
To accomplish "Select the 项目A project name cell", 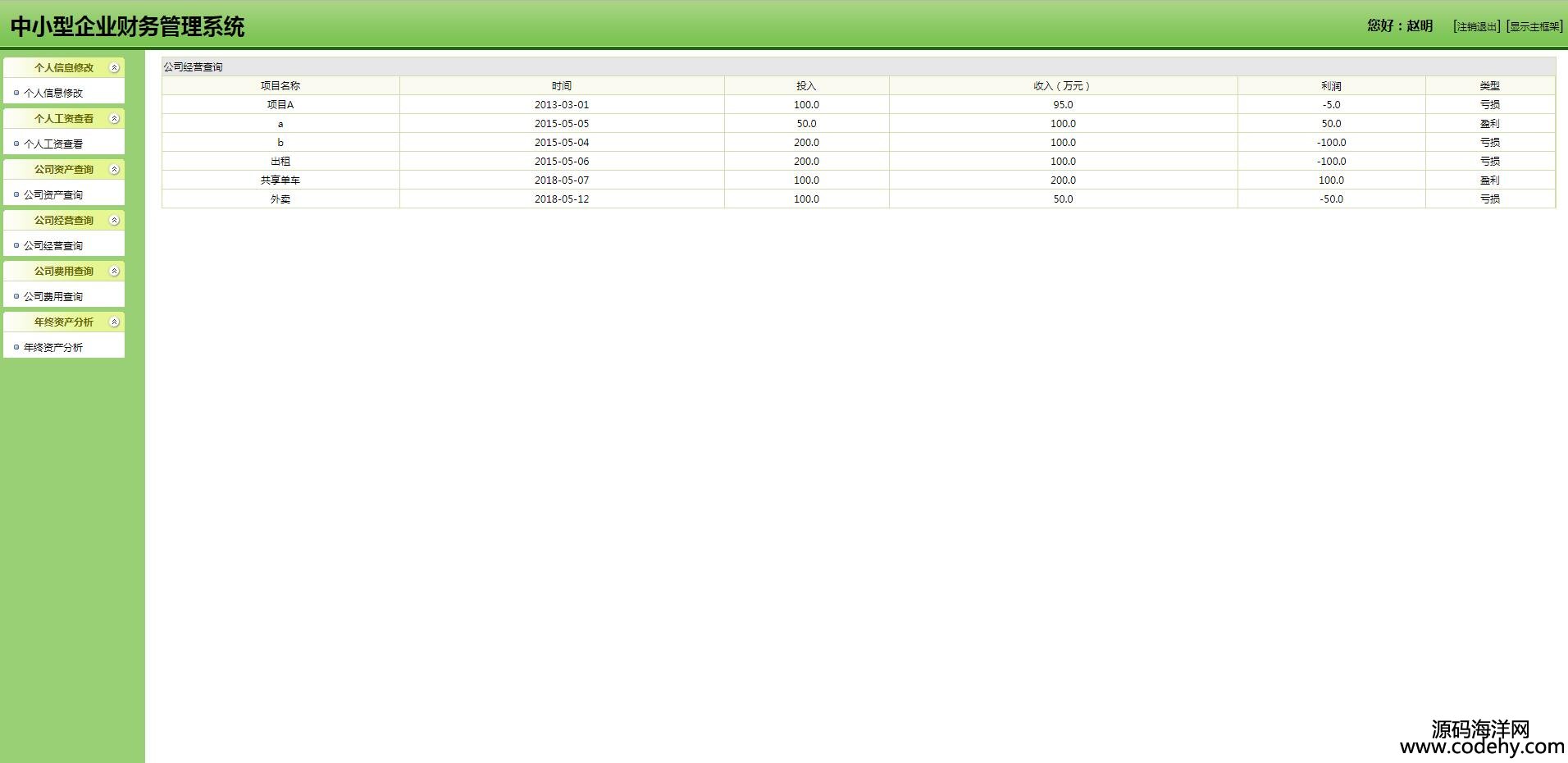I will [x=280, y=105].
